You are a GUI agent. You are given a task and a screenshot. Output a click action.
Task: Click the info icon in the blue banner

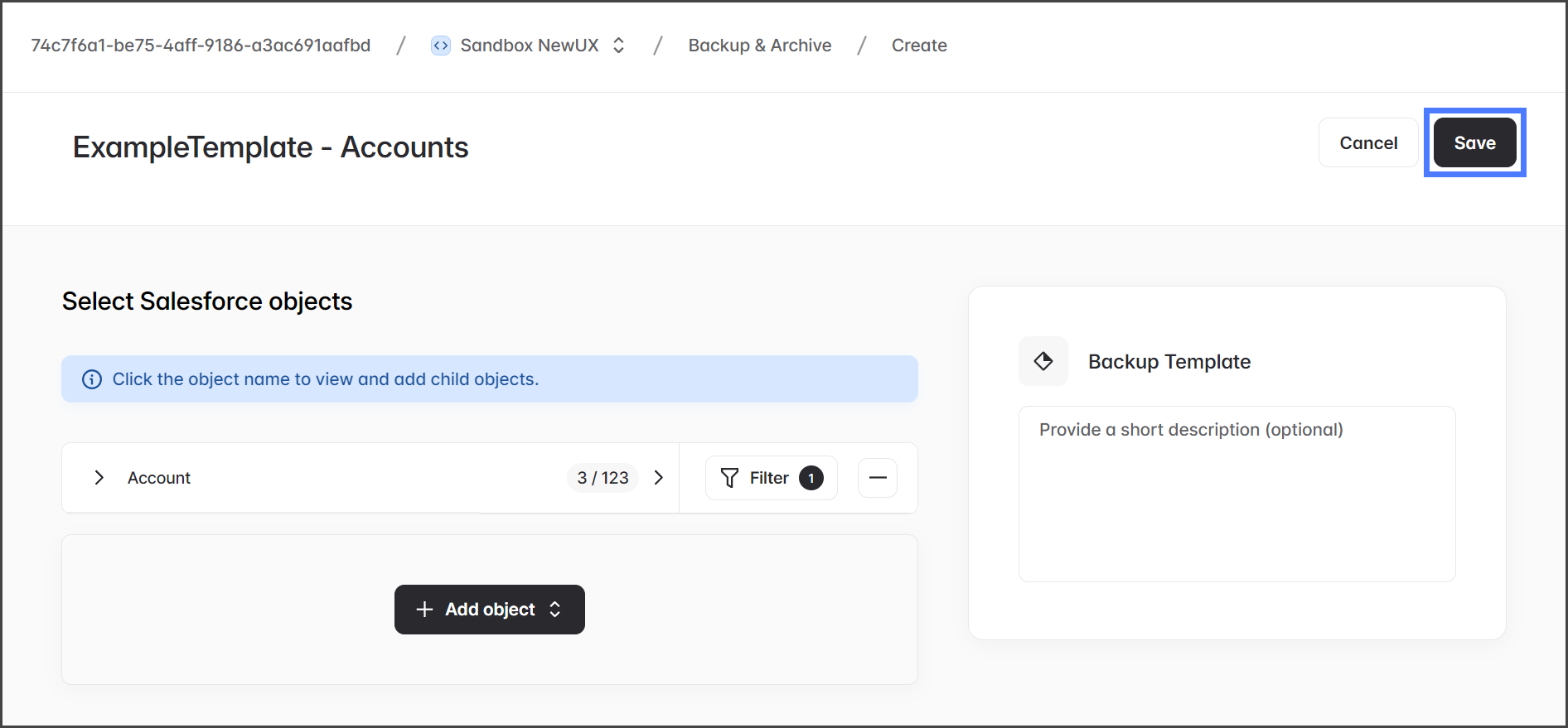tap(92, 379)
